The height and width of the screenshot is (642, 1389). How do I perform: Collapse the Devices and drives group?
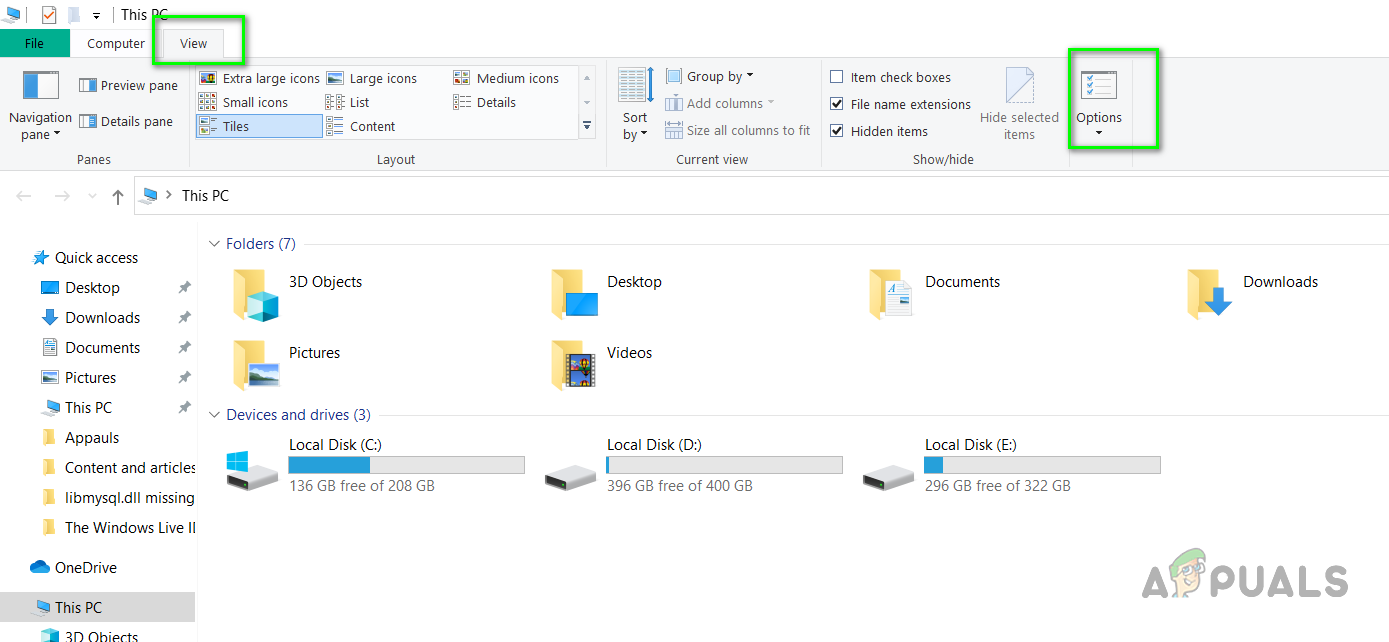[215, 415]
